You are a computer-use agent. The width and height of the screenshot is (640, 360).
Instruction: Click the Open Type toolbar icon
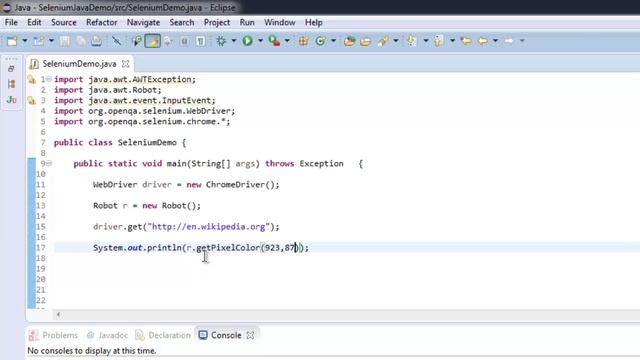pyautogui.click(x=349, y=41)
